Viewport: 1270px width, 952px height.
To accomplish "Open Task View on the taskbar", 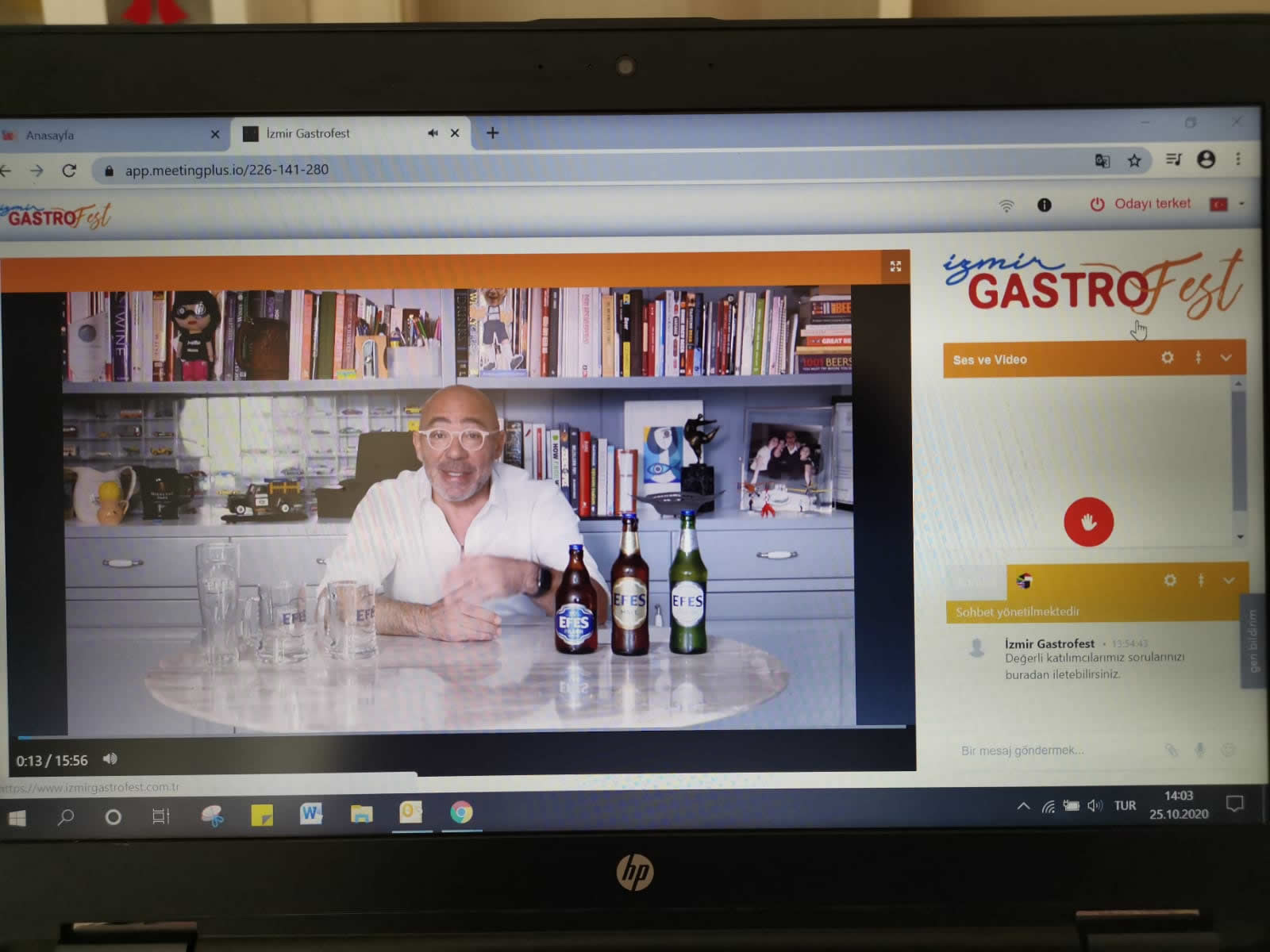I will [160, 816].
